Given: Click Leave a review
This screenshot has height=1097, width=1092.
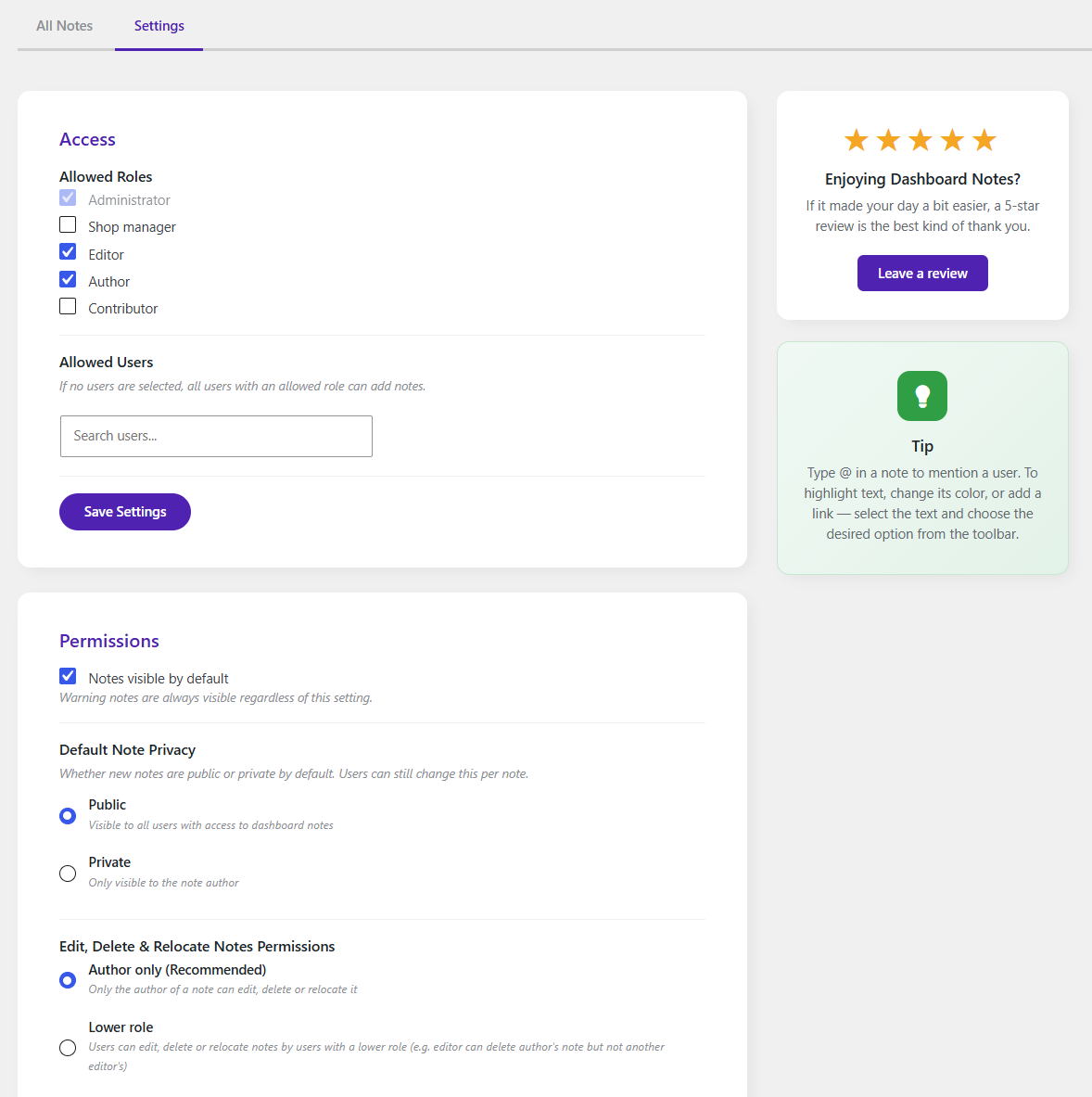Looking at the screenshot, I should coord(921,273).
